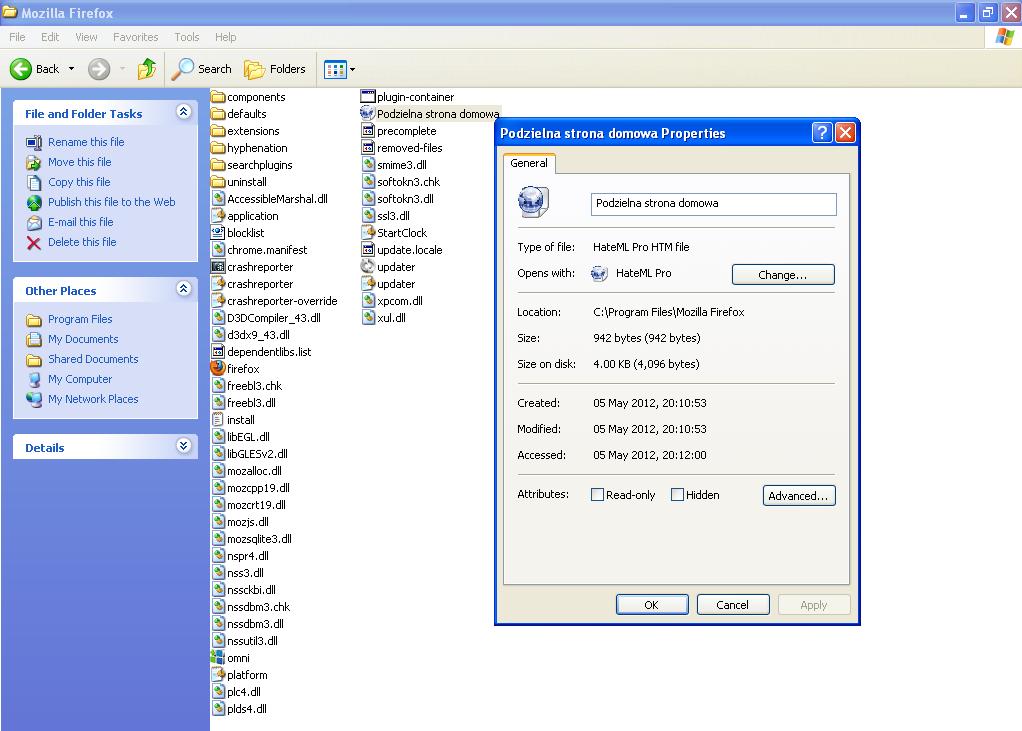Image resolution: width=1022 pixels, height=731 pixels.
Task: Click E-mail this file link
Action: pyautogui.click(x=80, y=222)
